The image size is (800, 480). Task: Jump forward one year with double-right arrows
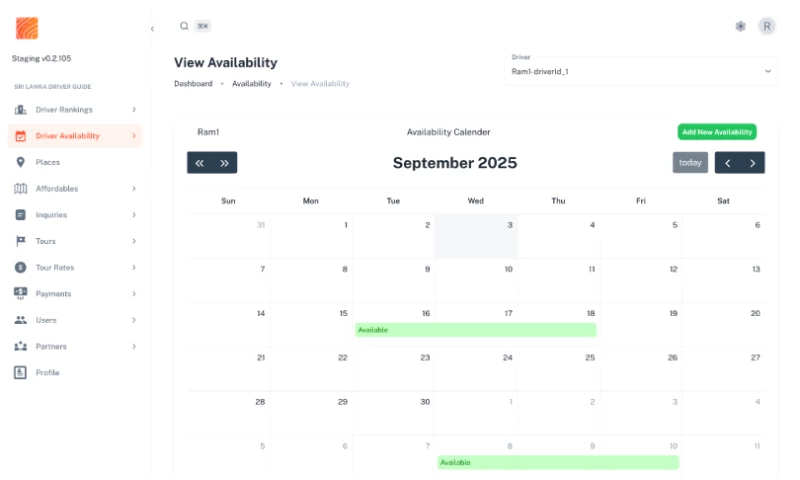224,163
